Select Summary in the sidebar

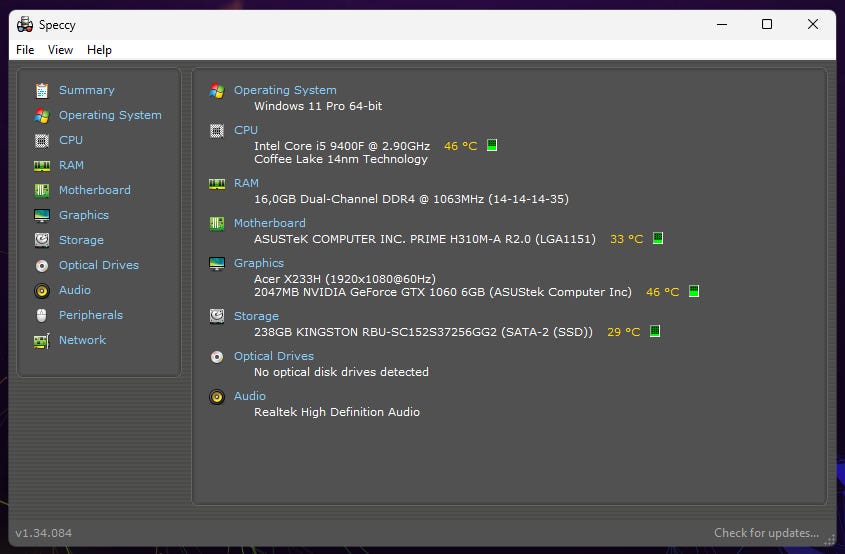pos(87,90)
